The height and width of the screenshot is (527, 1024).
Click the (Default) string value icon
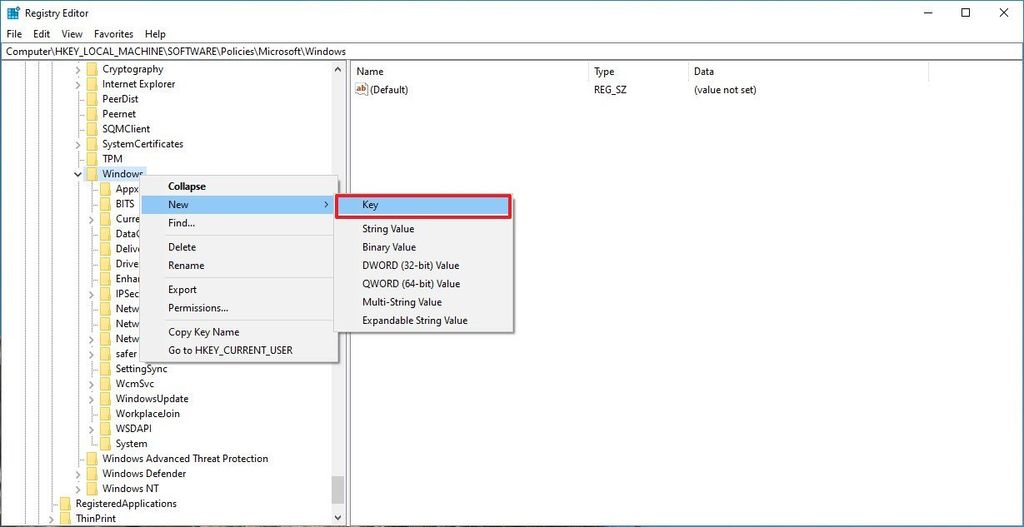pos(362,89)
